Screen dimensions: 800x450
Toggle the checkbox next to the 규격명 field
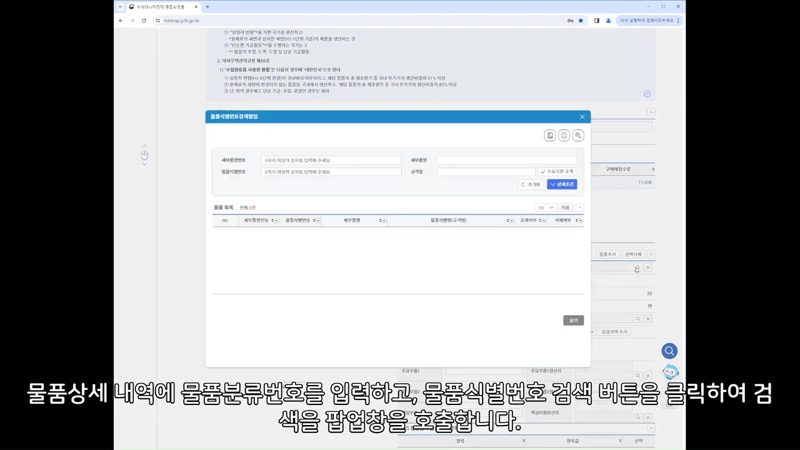coord(557,172)
